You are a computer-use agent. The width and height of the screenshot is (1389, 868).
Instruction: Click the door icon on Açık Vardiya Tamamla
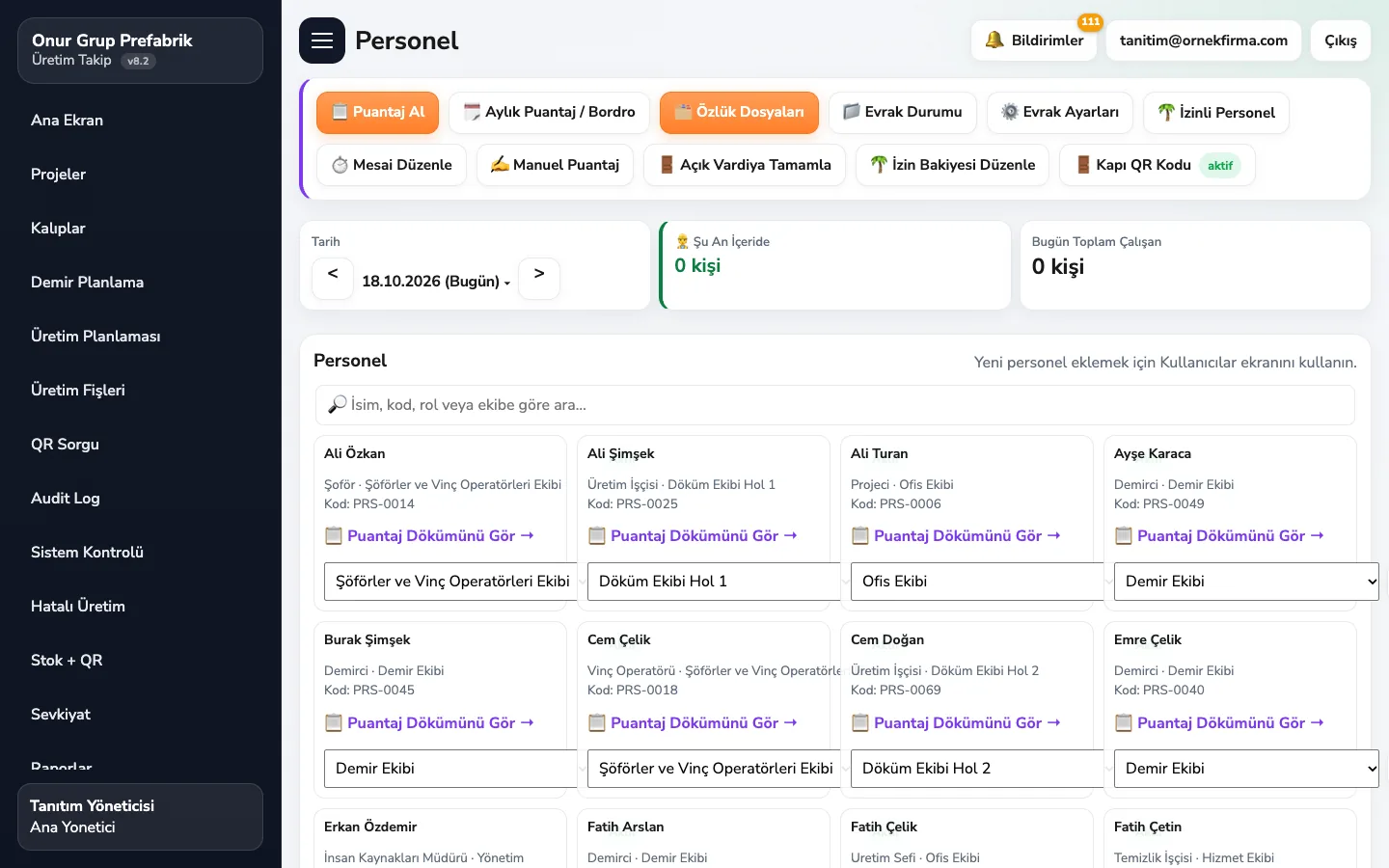[x=667, y=165]
